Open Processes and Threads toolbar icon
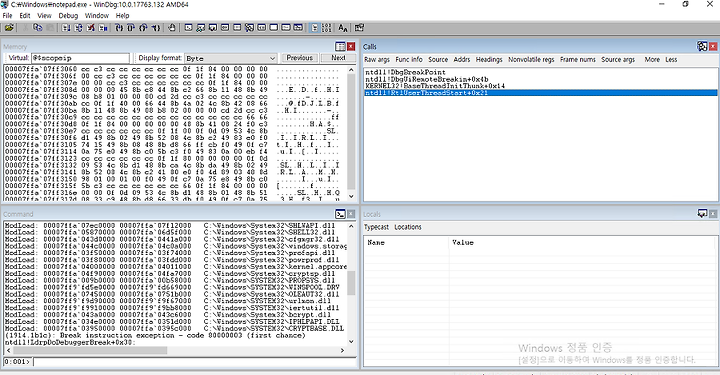Viewport: 720px width, 375px height. point(286,28)
